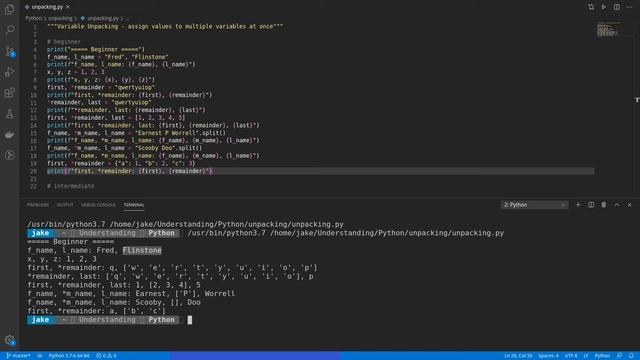Split the editor to the right
Screen dimensions: 640x360
pos(617,7)
